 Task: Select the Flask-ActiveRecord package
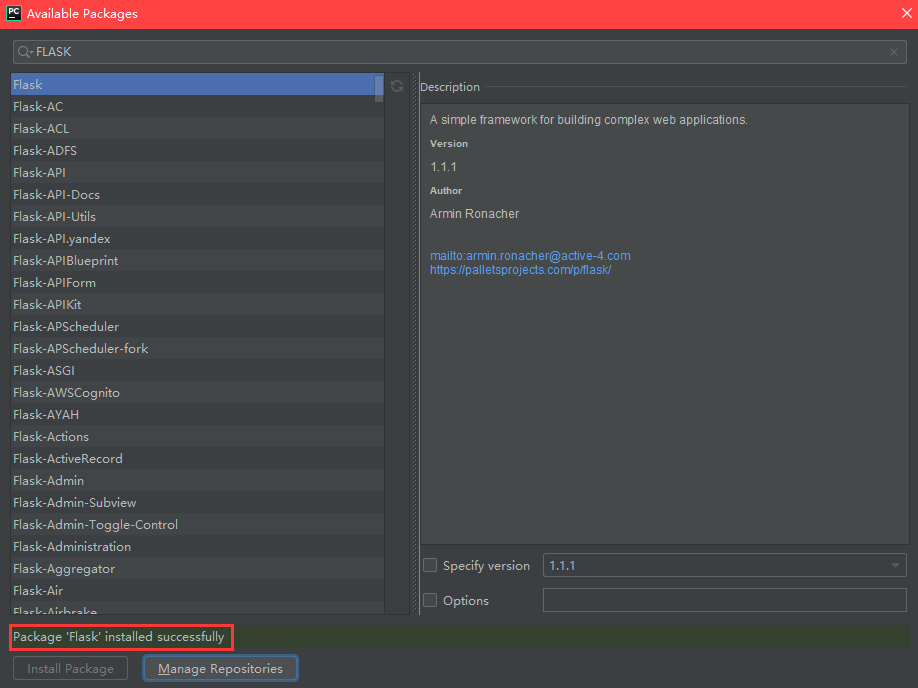coord(197,458)
